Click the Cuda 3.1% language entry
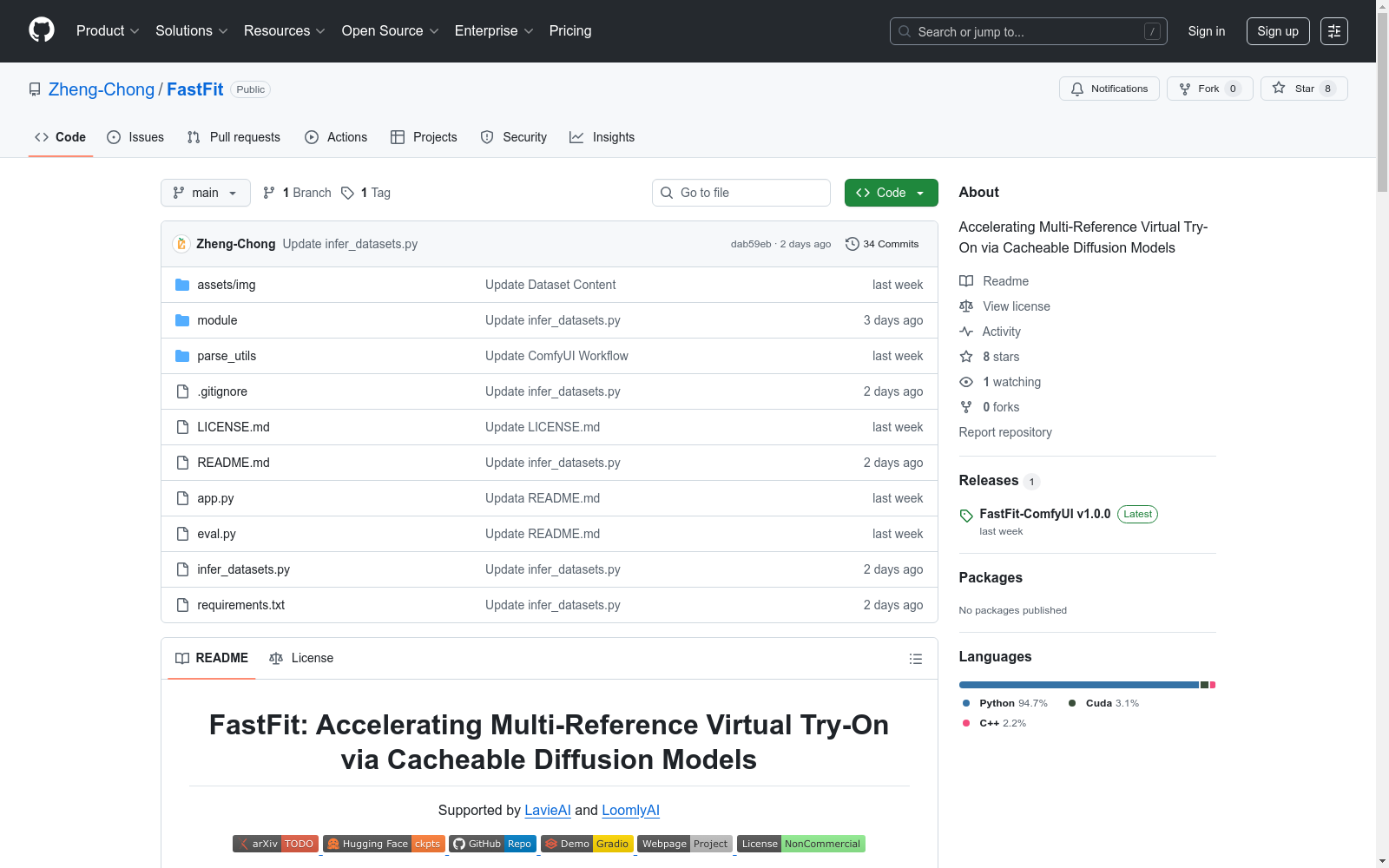 point(1104,703)
